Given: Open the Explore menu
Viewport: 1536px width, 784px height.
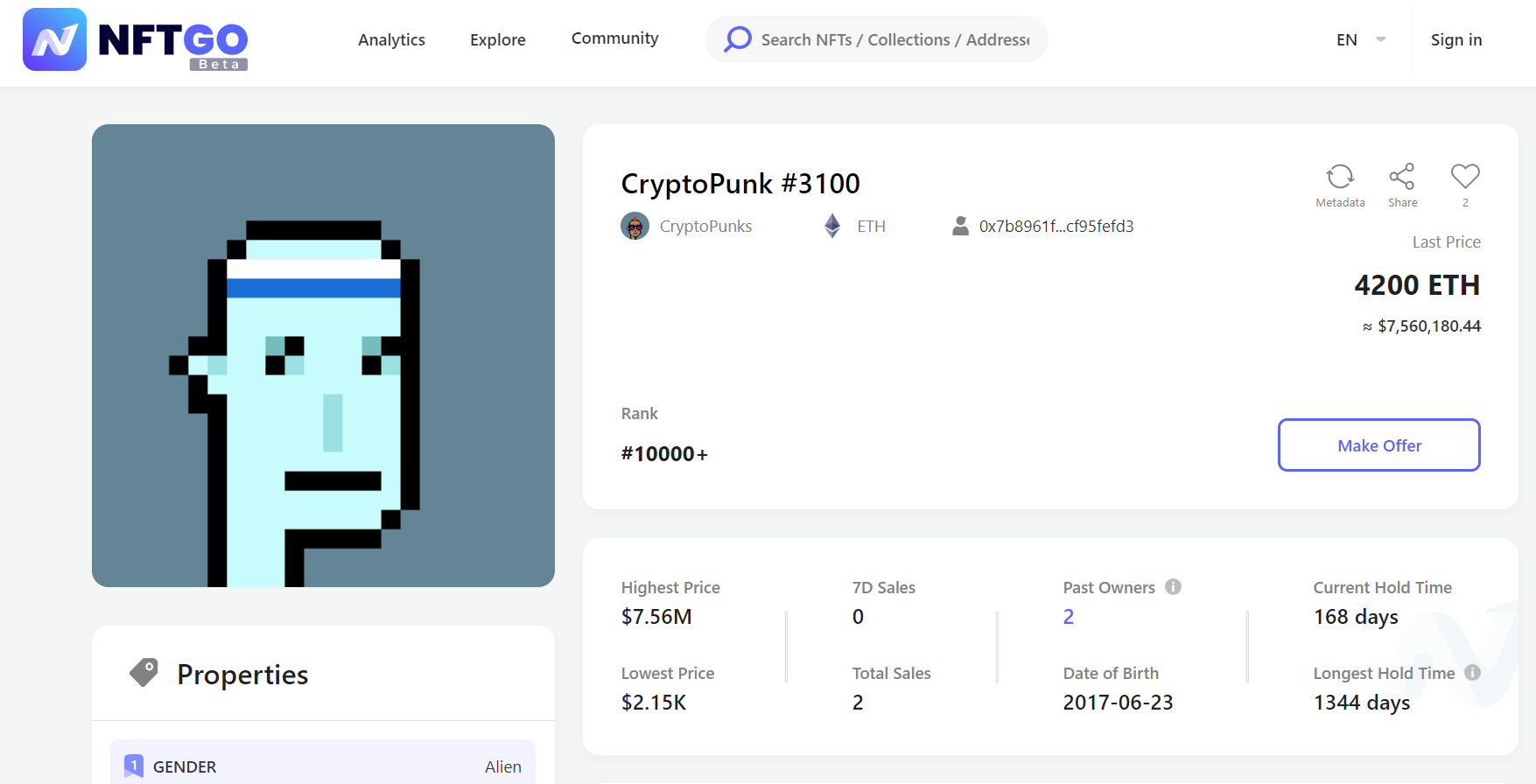Looking at the screenshot, I should [498, 39].
